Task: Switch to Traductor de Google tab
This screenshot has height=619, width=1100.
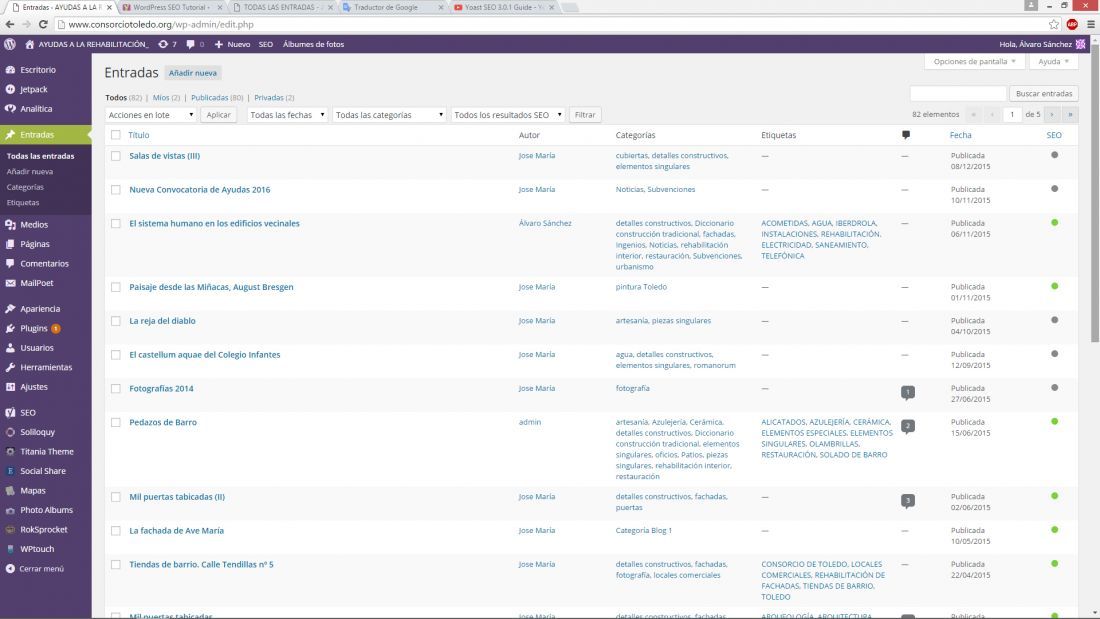Action: pyautogui.click(x=391, y=7)
